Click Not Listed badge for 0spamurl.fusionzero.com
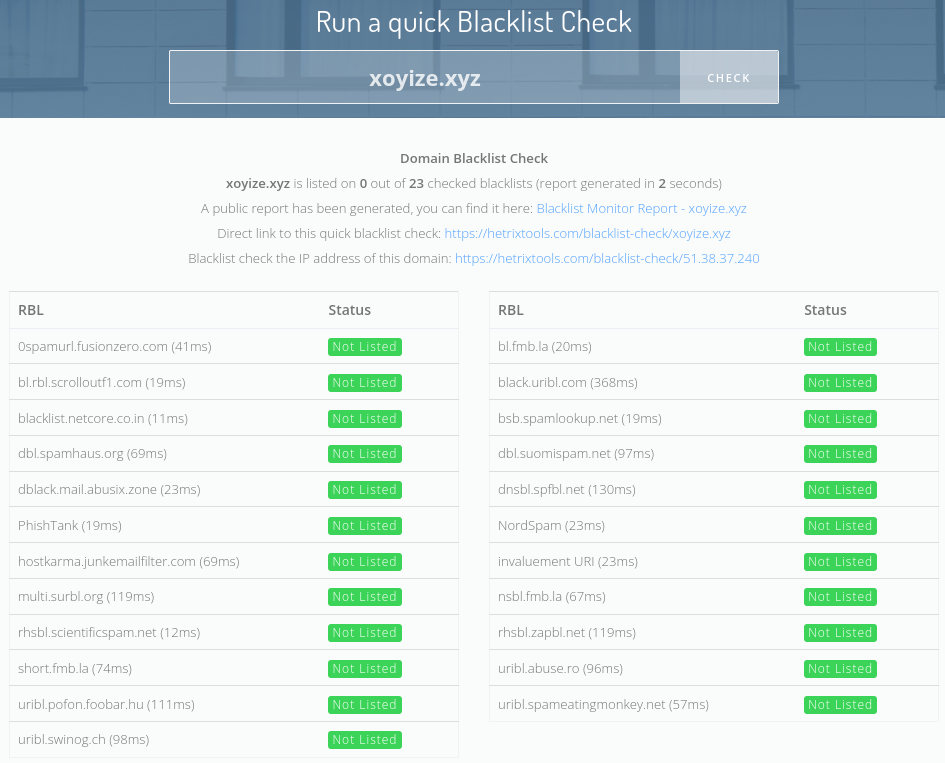 (365, 347)
